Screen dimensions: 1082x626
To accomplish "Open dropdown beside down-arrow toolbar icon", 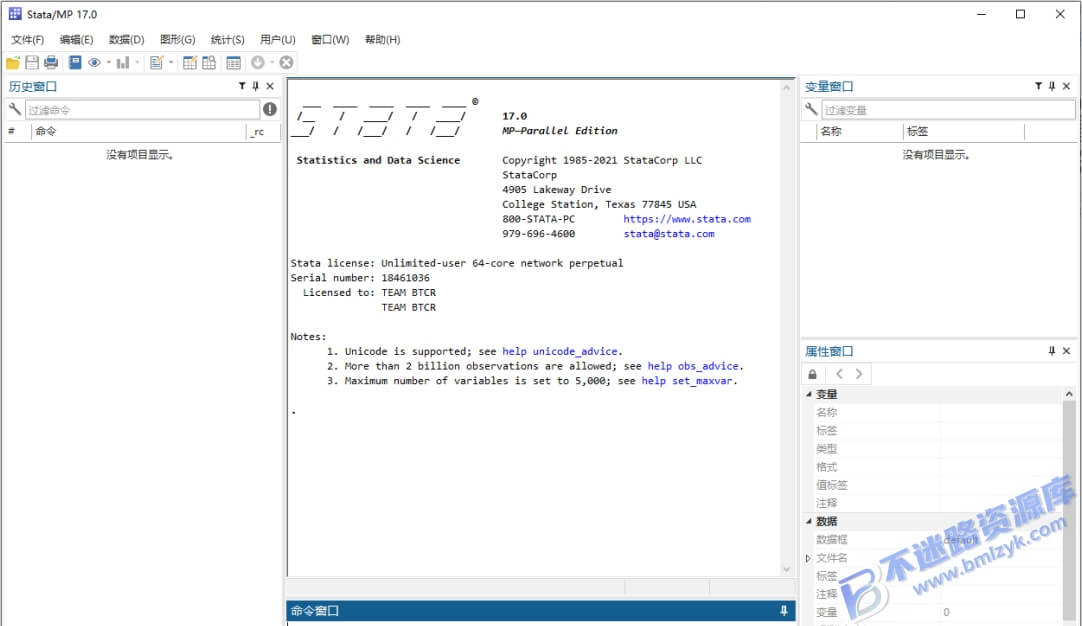I will coord(272,63).
